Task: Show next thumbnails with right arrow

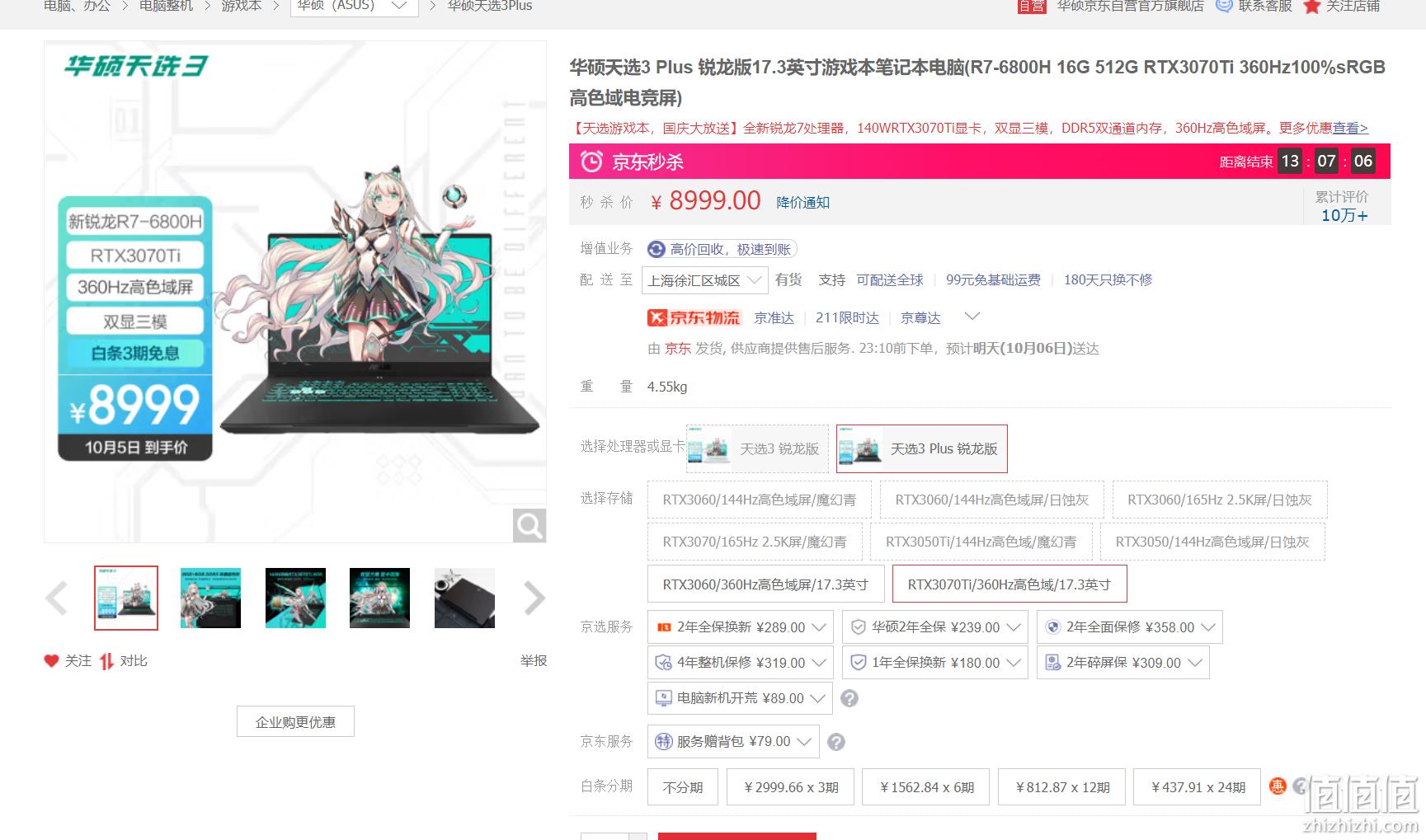Action: click(x=534, y=598)
